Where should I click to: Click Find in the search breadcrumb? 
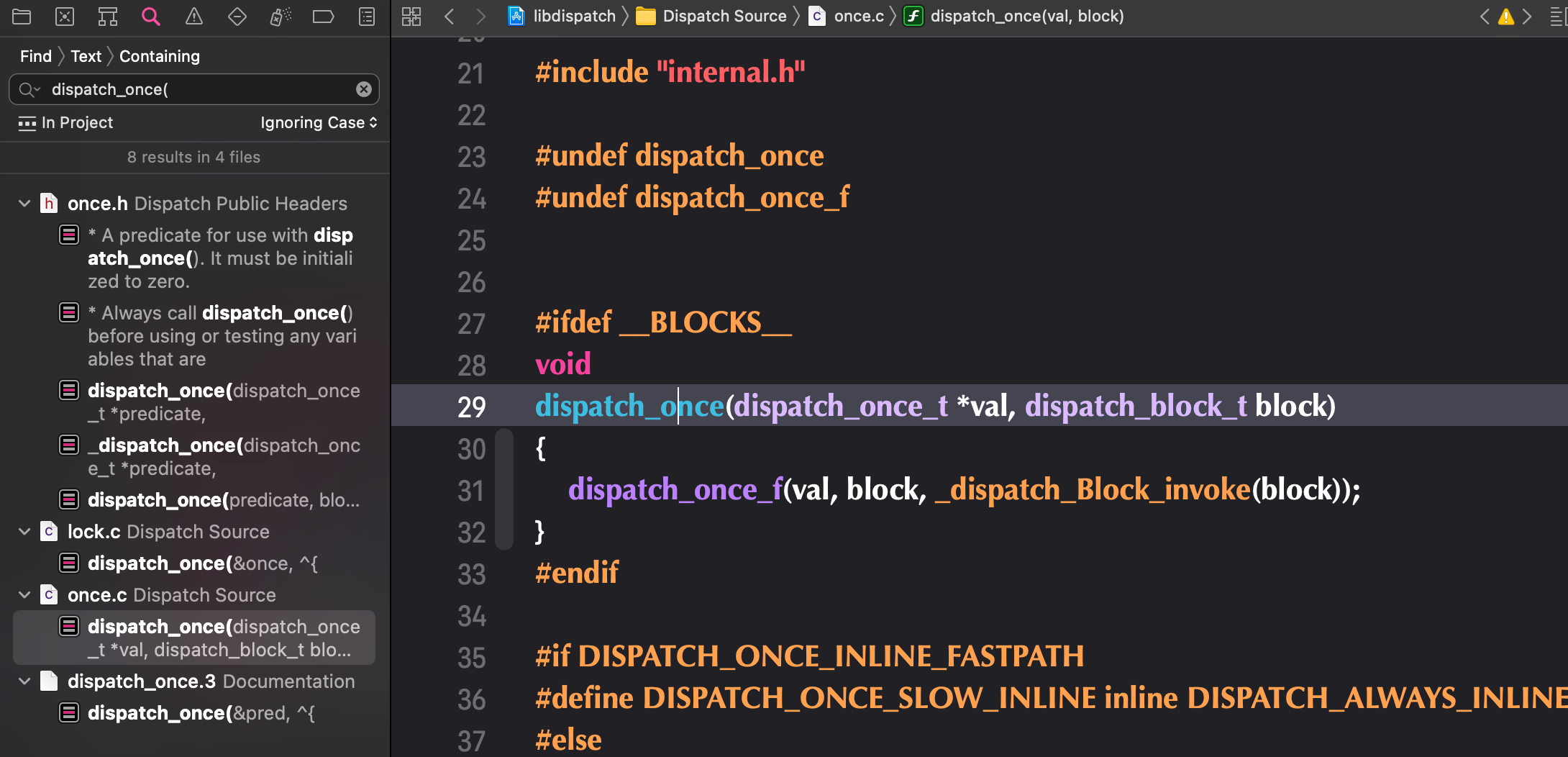(x=36, y=56)
